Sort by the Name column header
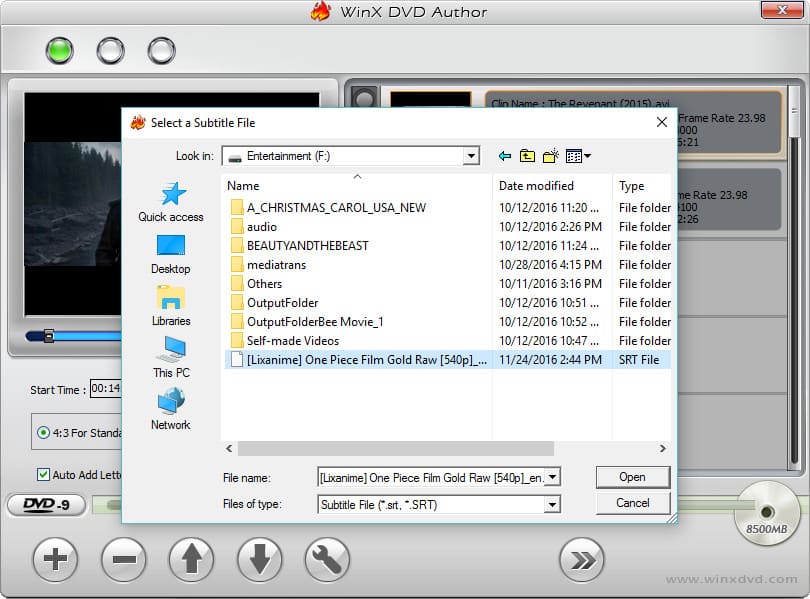Viewport: 810px width, 599px height. (357, 186)
